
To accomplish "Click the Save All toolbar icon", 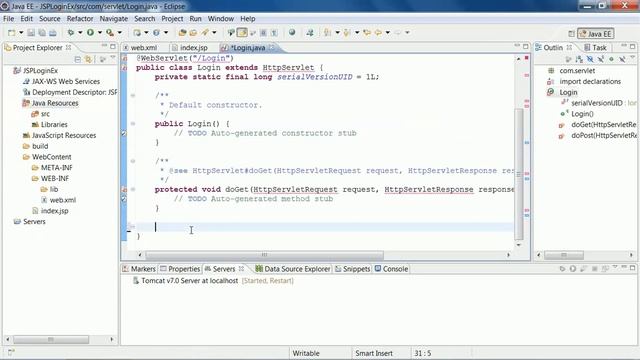I will coord(42,33).
